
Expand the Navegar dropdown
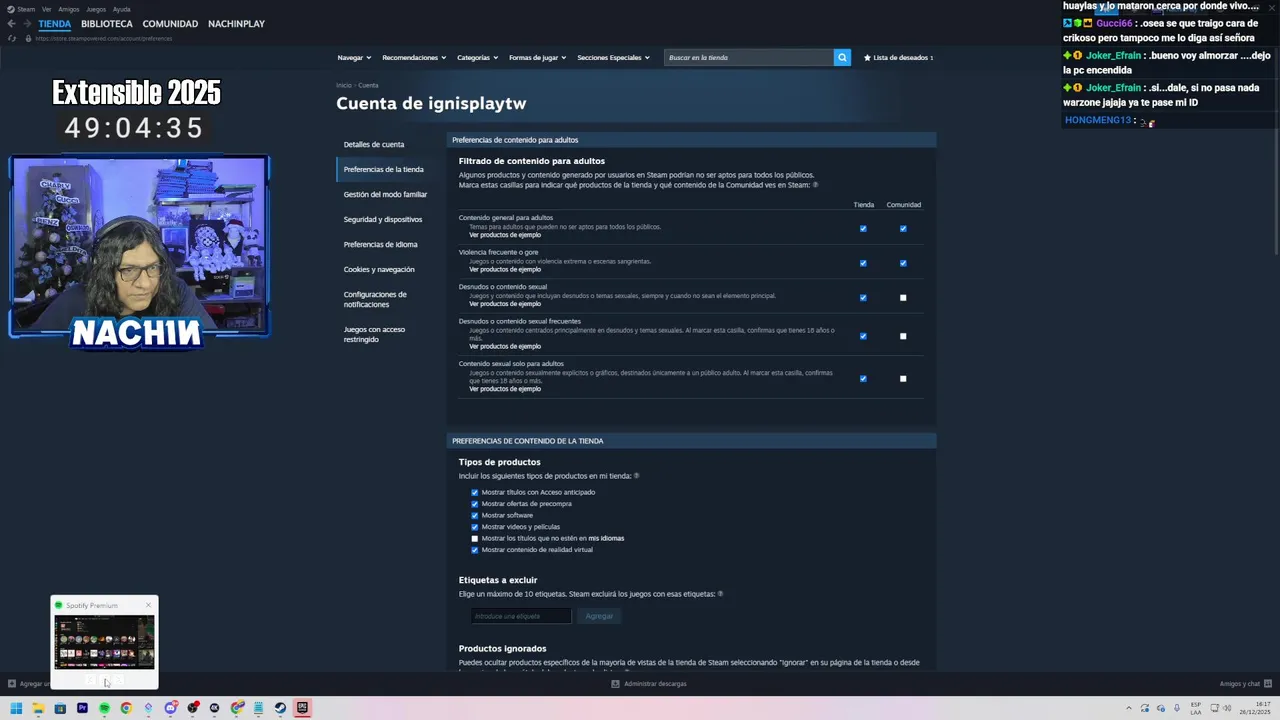coord(354,57)
